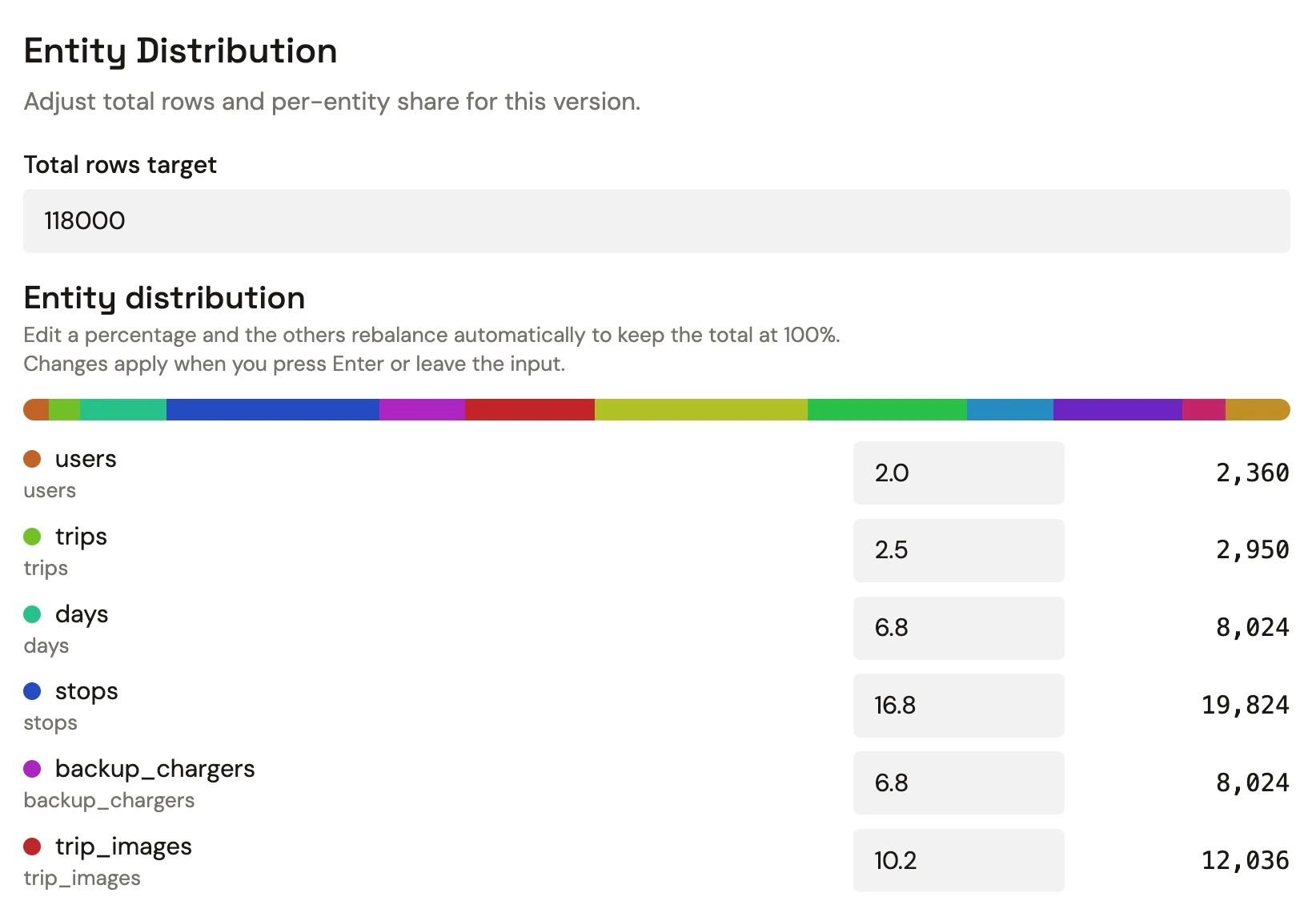Click the days percentage input showing 6.8
The width and height of the screenshot is (1316, 905).
[958, 628]
